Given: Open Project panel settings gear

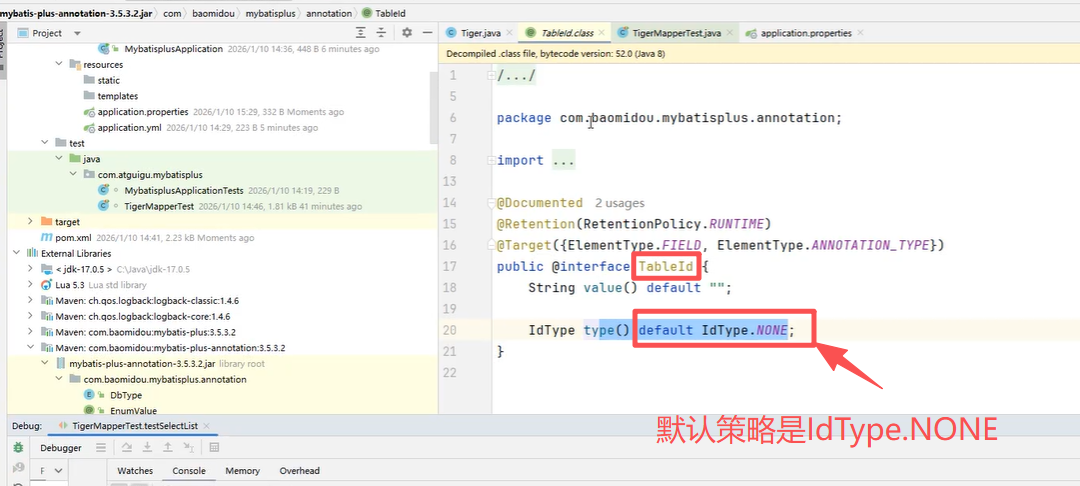Looking at the screenshot, I should click(407, 33).
